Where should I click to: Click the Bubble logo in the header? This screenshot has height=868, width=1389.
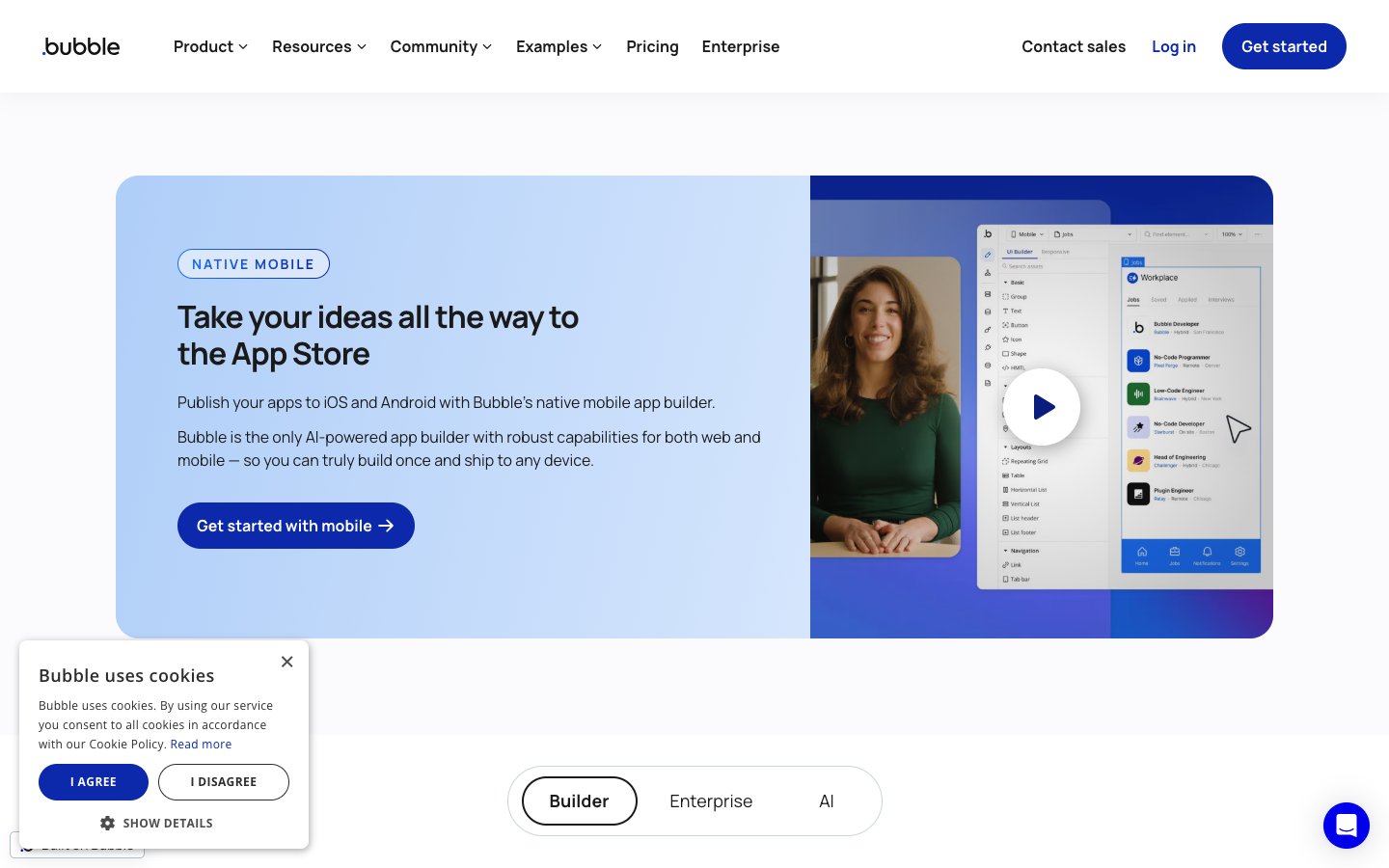click(81, 46)
